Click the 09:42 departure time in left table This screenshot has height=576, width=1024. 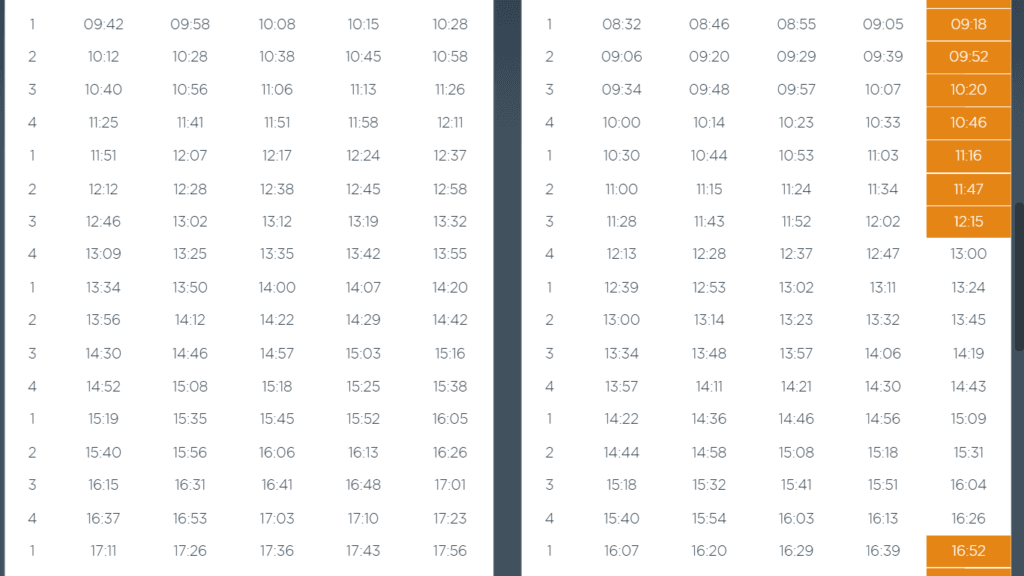103,24
